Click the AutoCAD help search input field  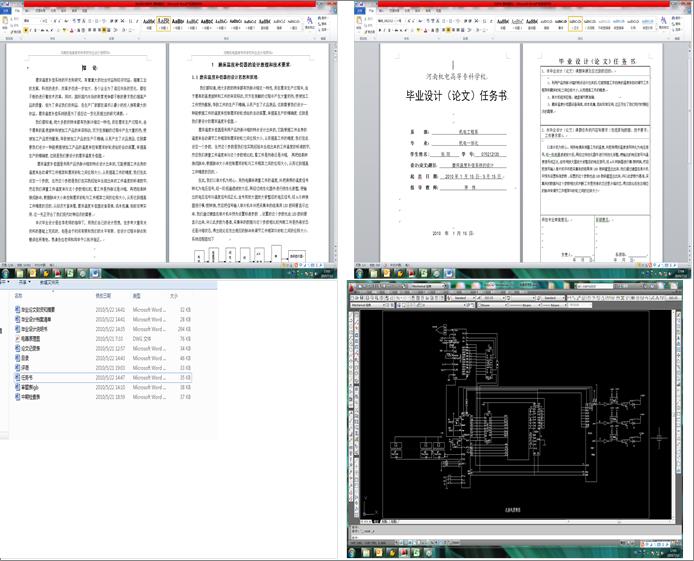tap(594, 286)
